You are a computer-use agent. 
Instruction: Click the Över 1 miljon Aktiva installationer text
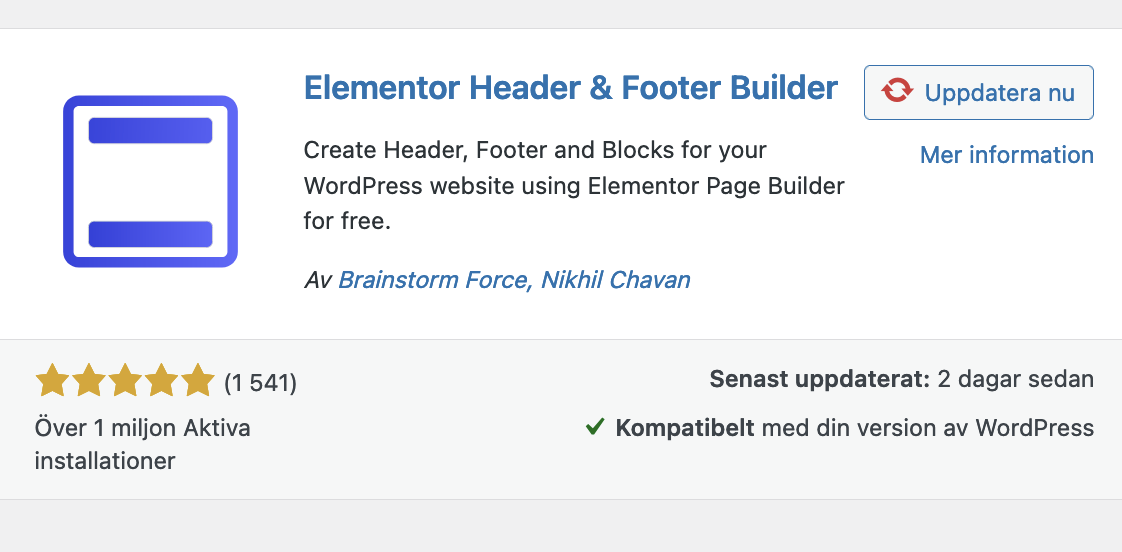coord(142,444)
